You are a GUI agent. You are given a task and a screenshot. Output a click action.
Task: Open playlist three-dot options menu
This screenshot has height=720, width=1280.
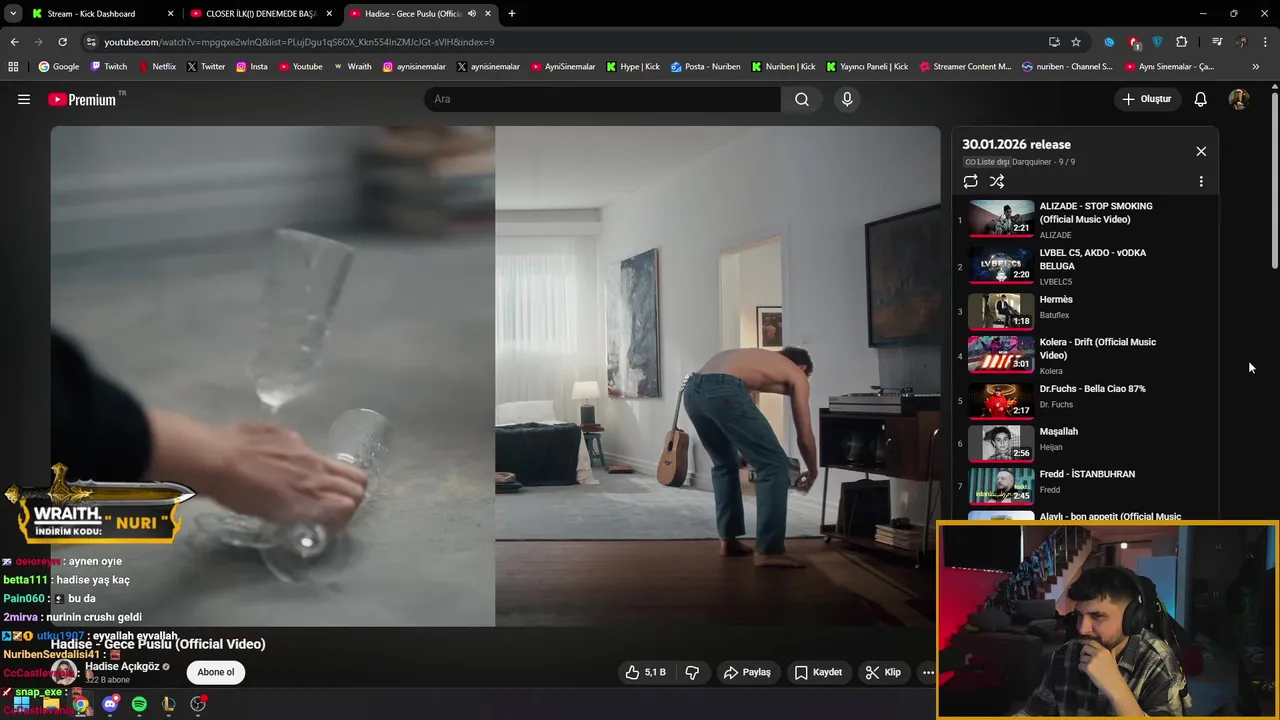(x=1201, y=181)
